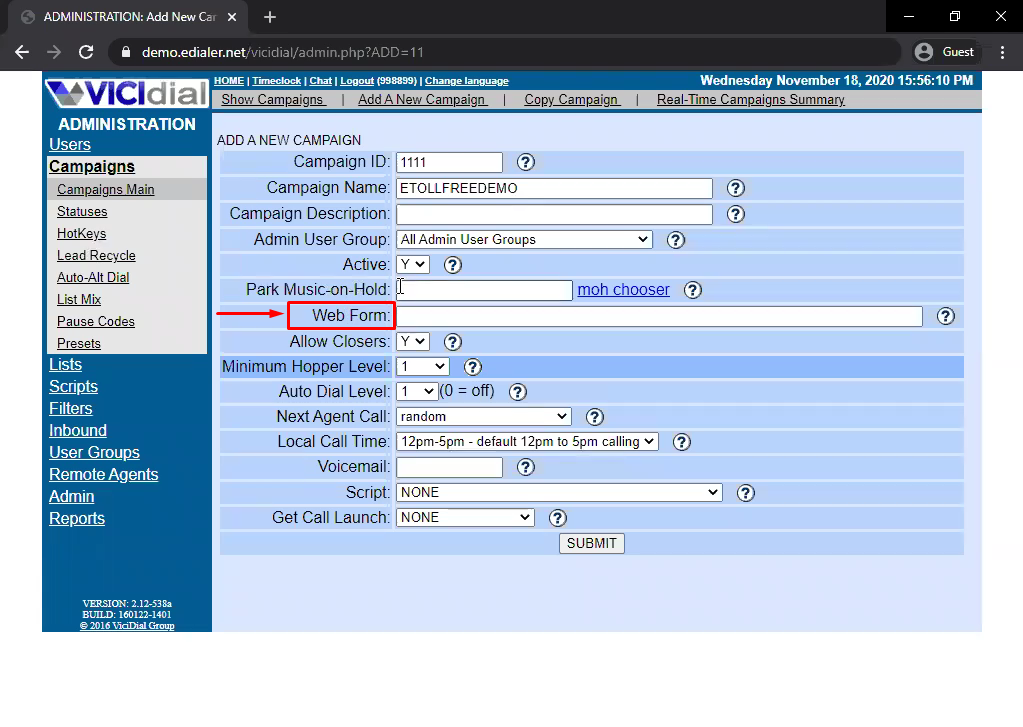Show help for Web Form field
The width and height of the screenshot is (1023, 727).
coord(945,316)
